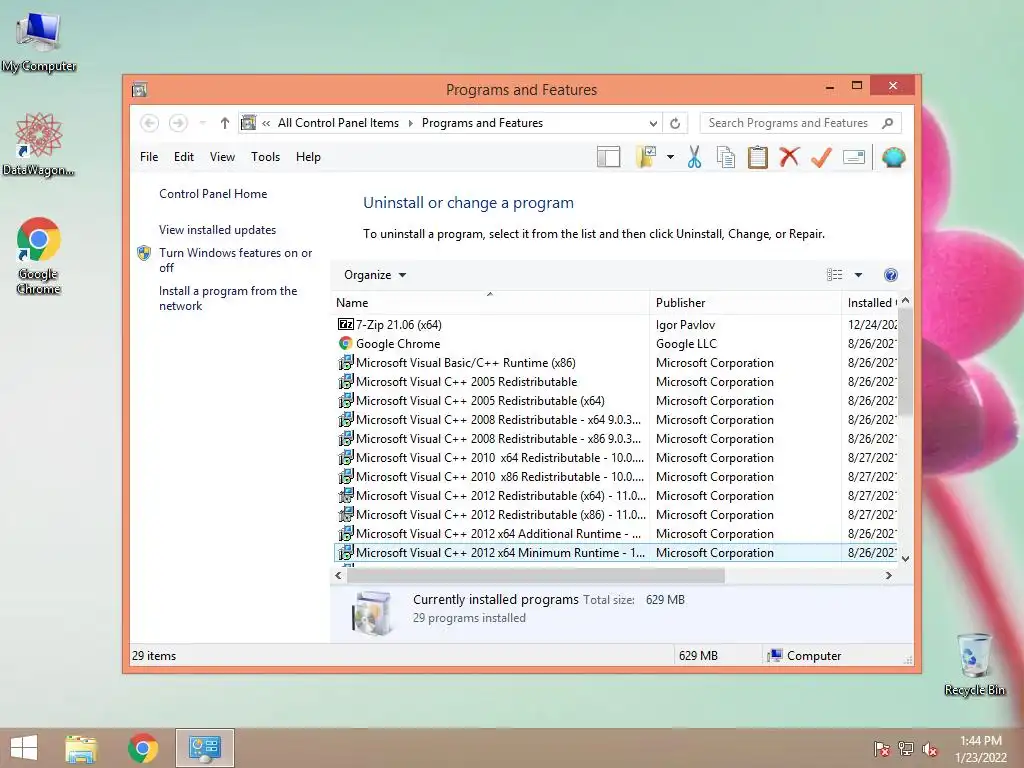The image size is (1024, 768).
Task: Click the Cut scissors toolbar icon
Action: coord(694,157)
